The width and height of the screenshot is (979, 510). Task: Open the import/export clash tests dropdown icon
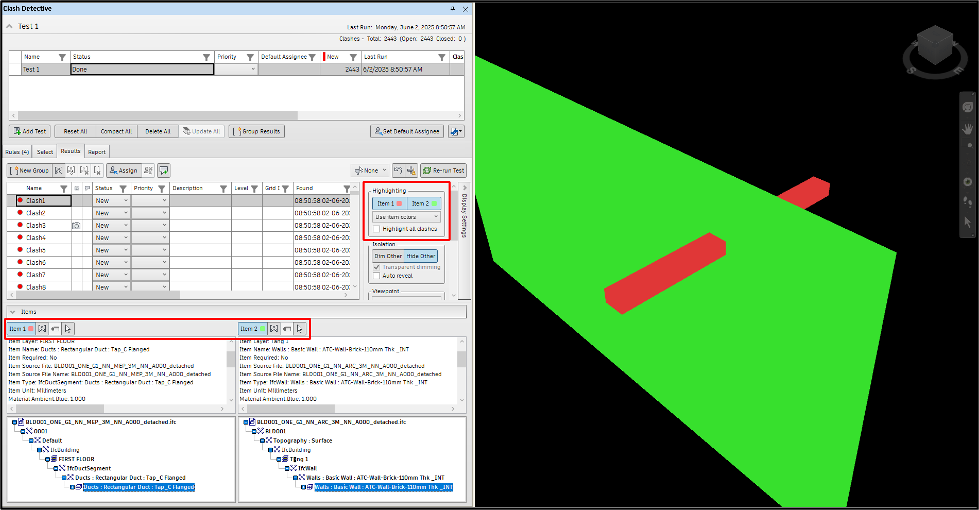click(x=456, y=131)
